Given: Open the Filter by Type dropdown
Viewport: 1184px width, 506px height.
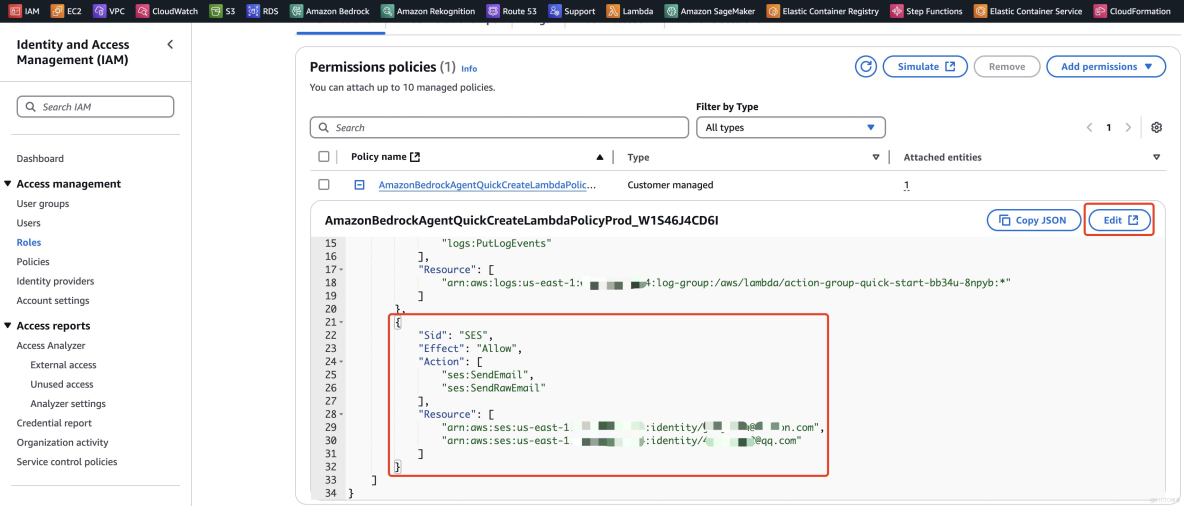Looking at the screenshot, I should (x=791, y=128).
